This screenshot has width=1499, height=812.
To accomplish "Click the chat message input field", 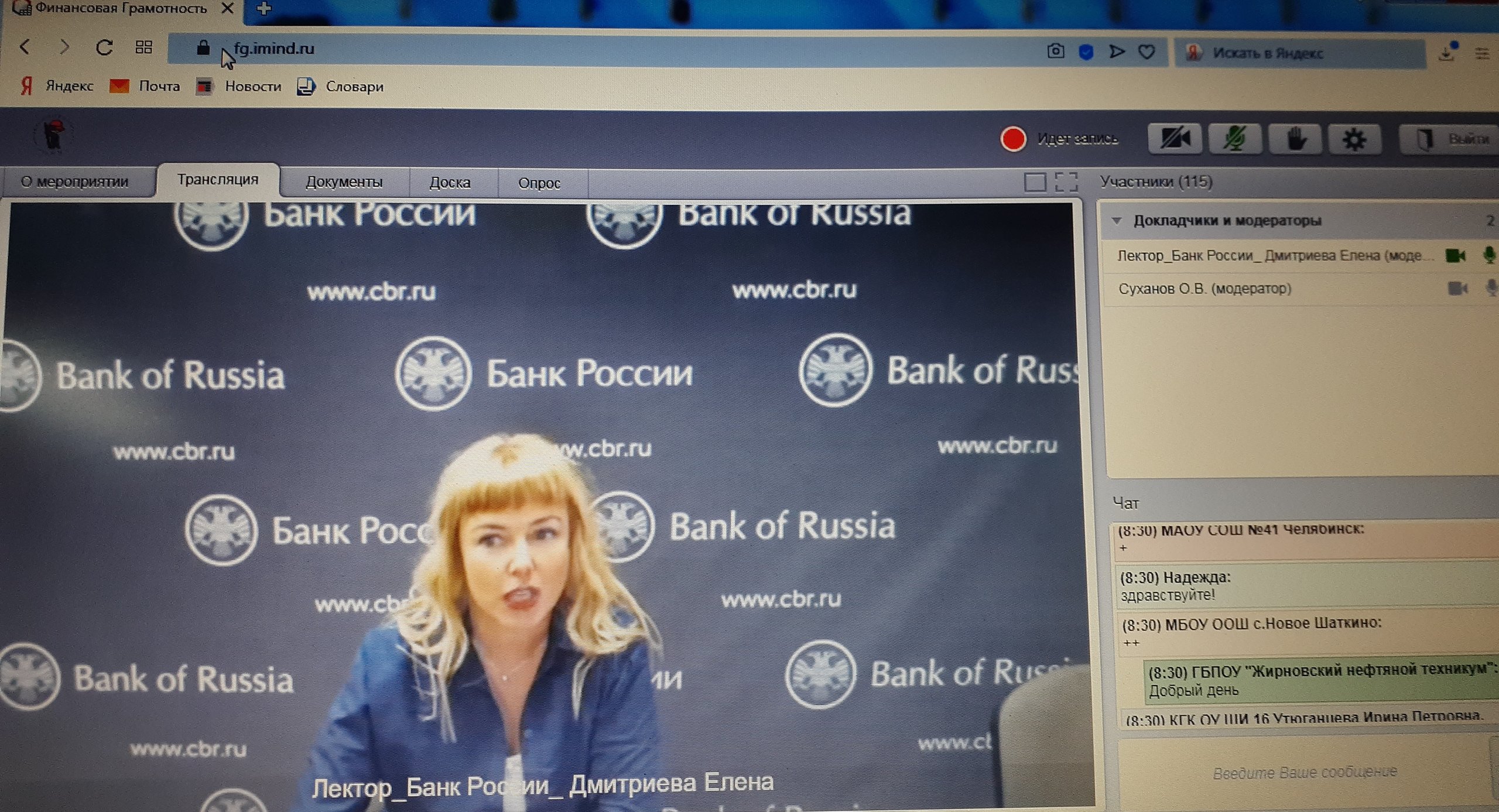I will 1305,772.
